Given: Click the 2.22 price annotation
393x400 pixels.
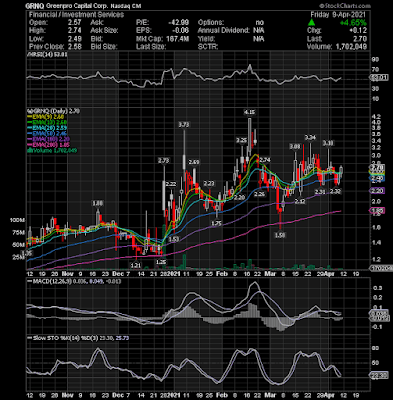Looking at the screenshot, I should click(171, 184).
